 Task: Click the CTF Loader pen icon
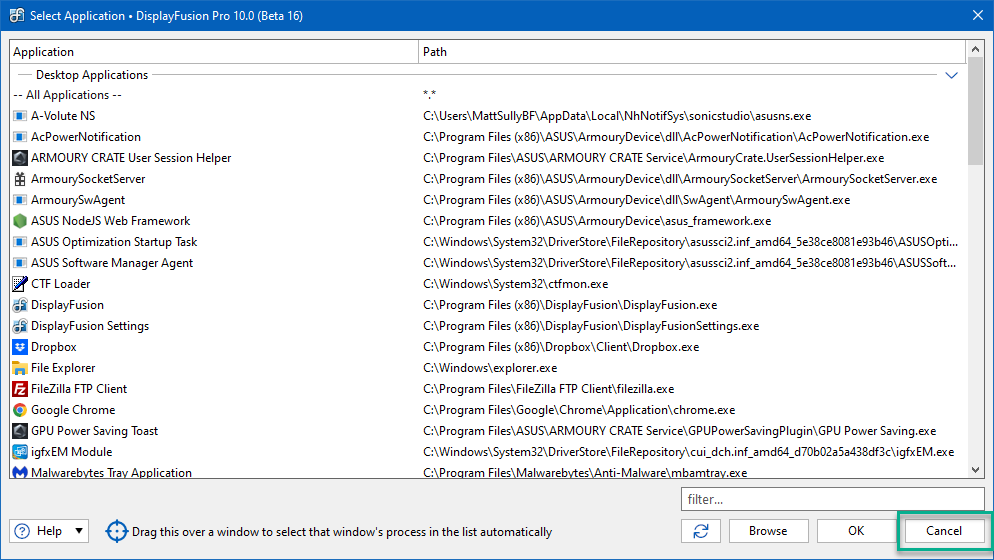coord(20,283)
